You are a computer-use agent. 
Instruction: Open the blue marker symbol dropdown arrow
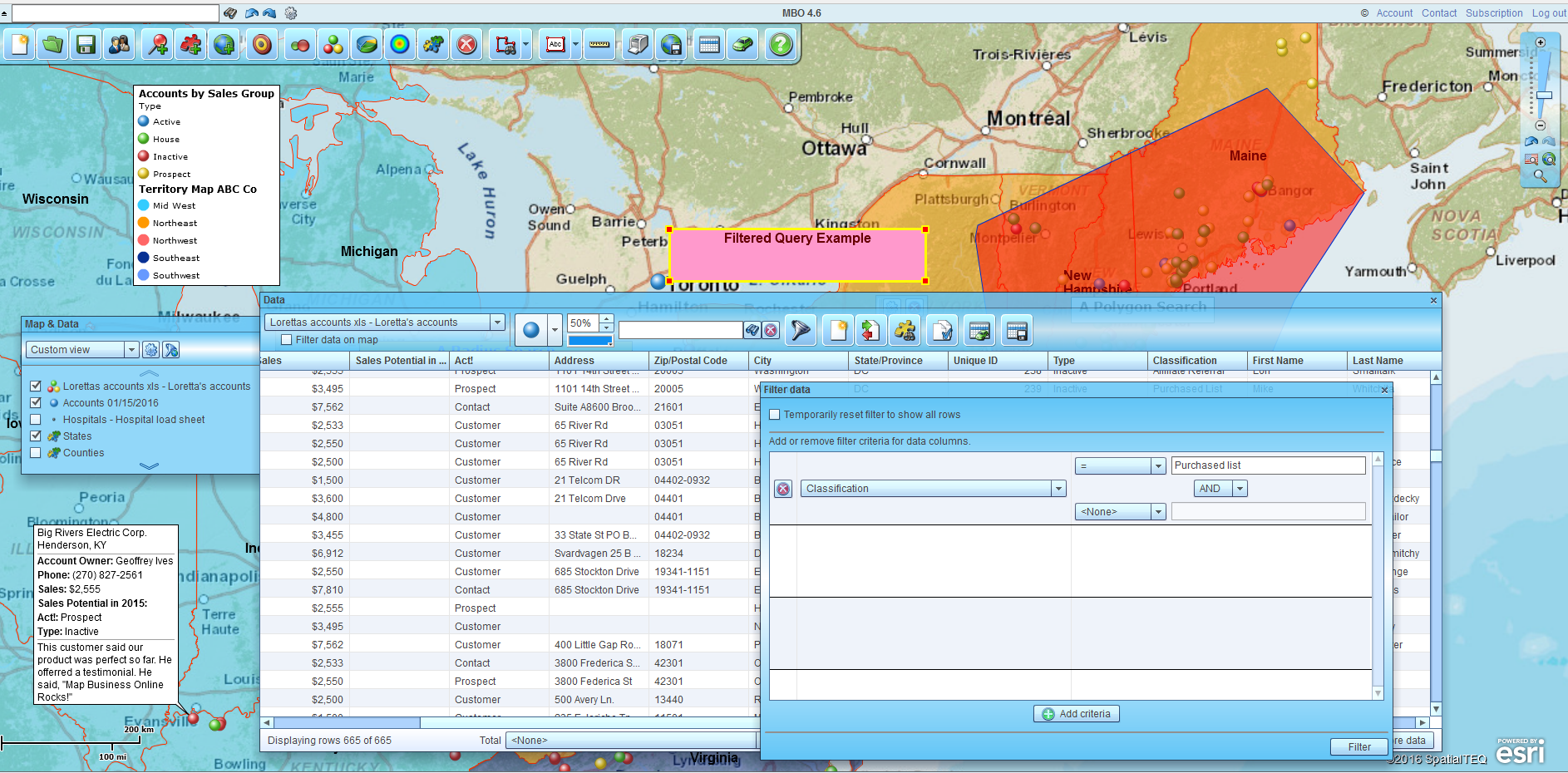coord(555,330)
